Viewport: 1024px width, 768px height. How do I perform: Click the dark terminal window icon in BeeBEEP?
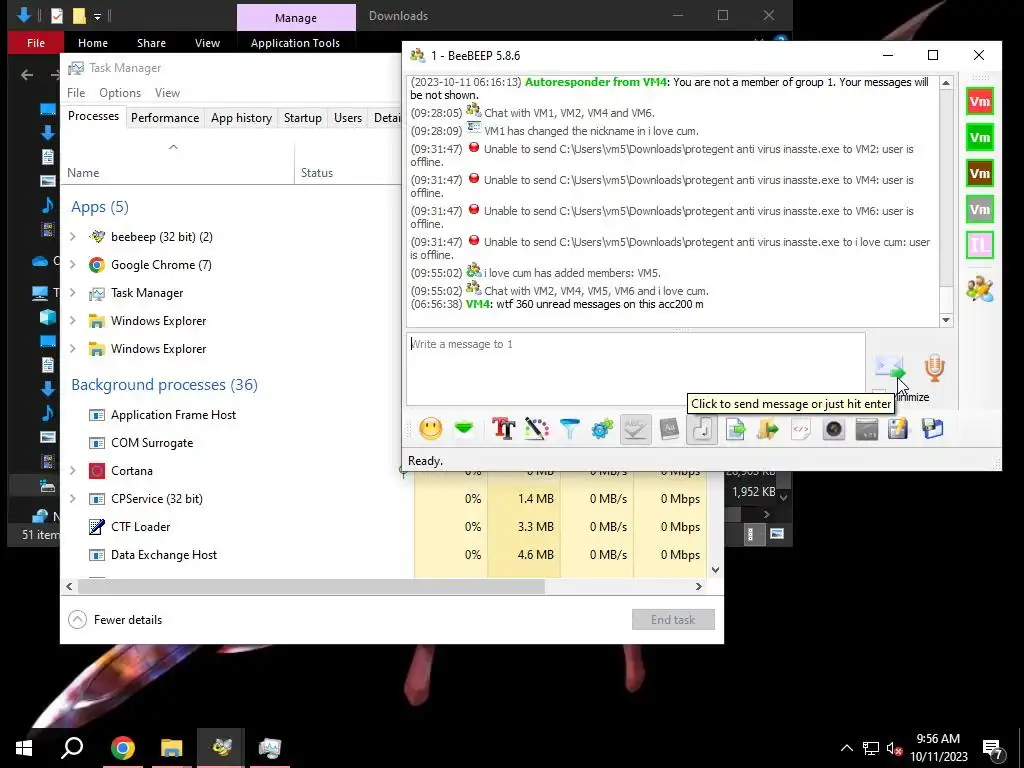[867, 429]
